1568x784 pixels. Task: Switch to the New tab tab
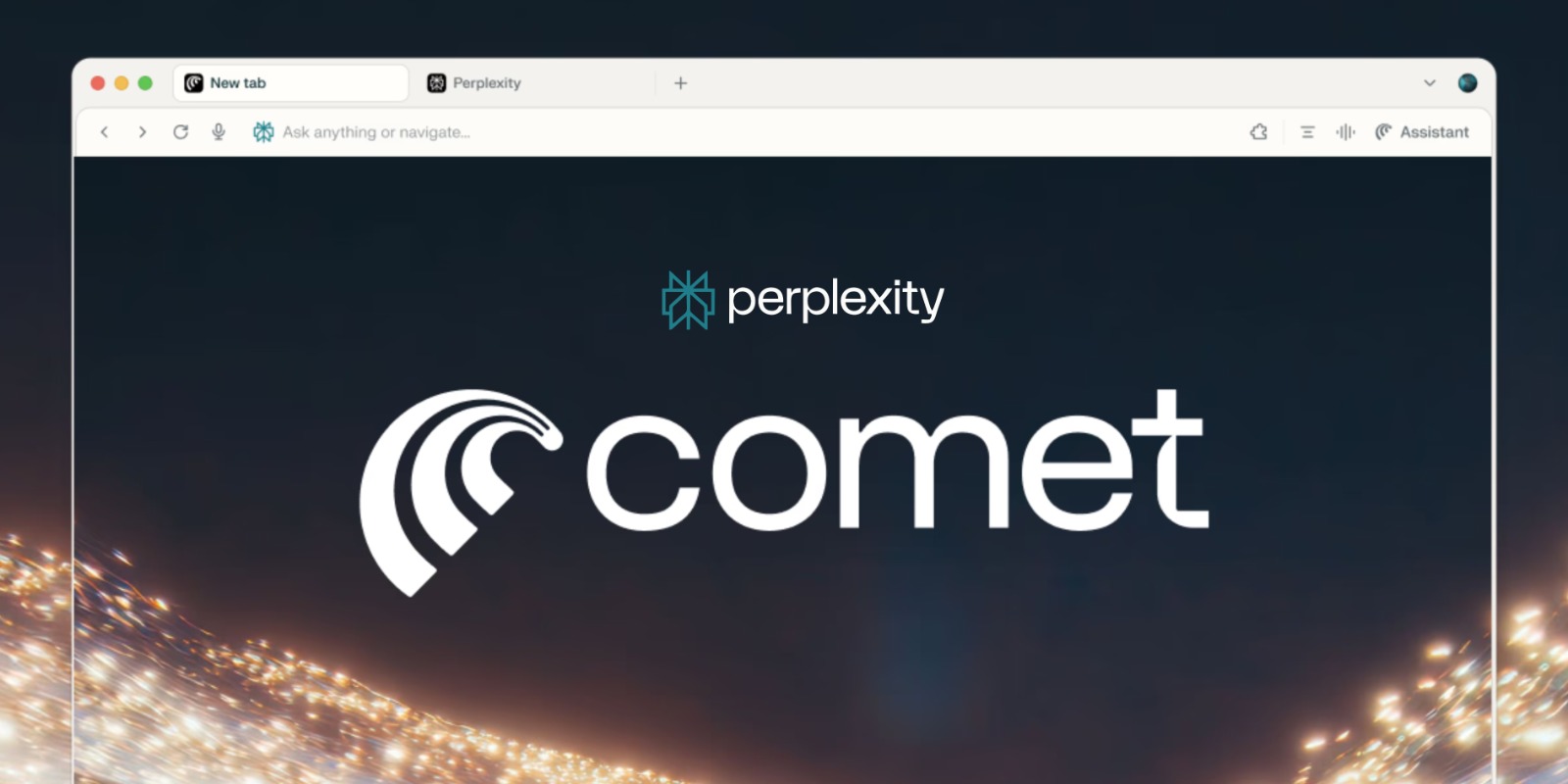[x=291, y=83]
